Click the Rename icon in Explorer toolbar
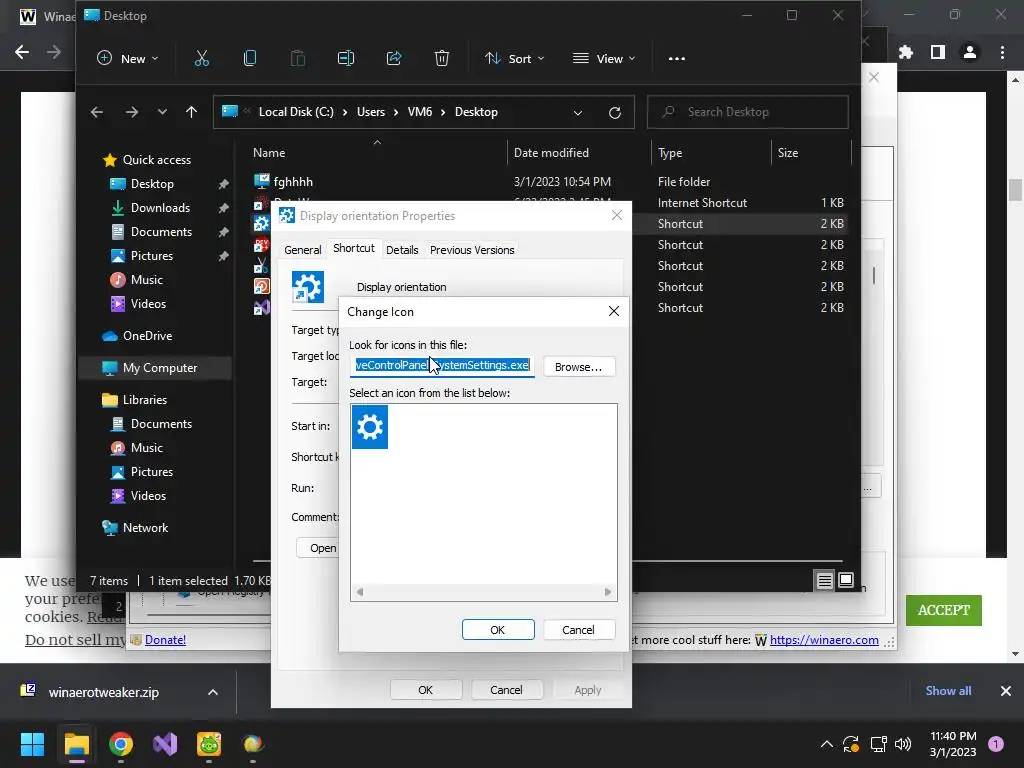 click(345, 58)
